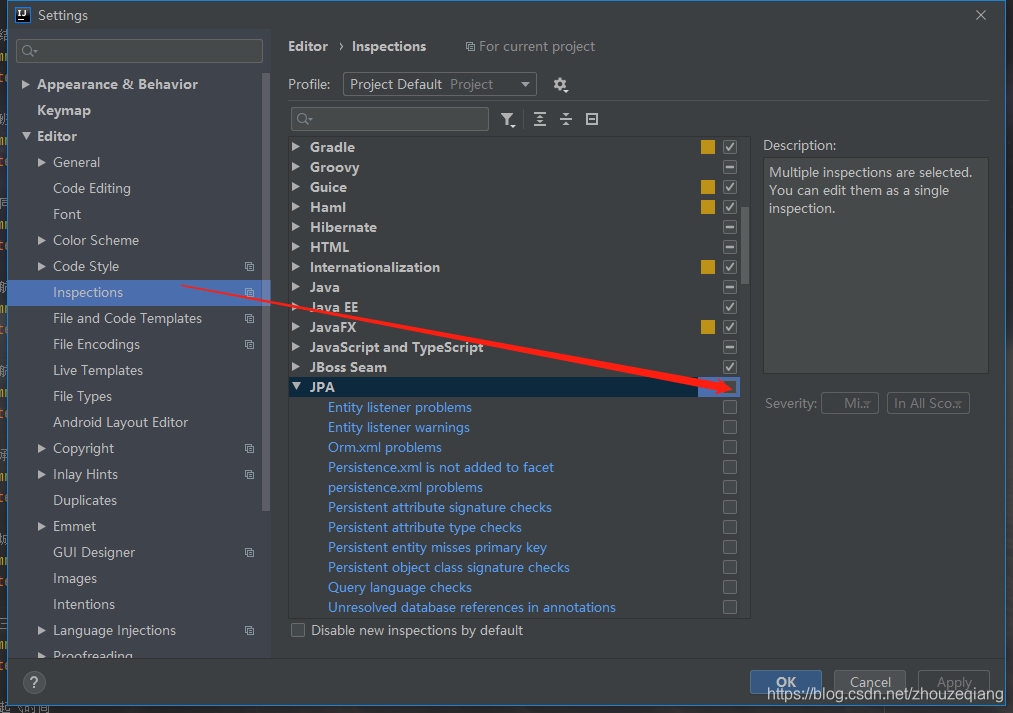Enable the Query language checks checkbox
Image resolution: width=1013 pixels, height=713 pixels.
730,588
